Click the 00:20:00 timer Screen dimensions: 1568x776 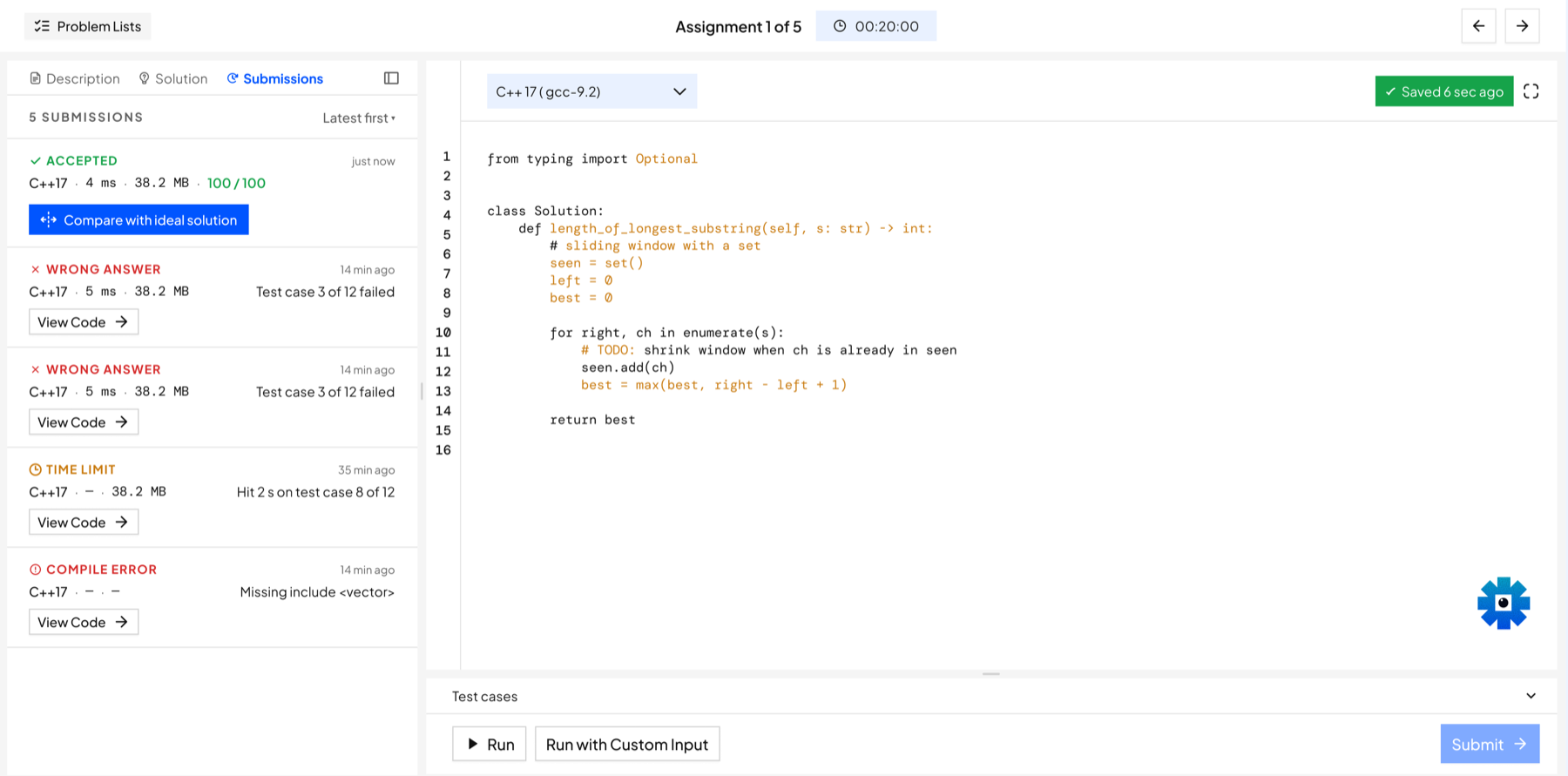pos(875,26)
